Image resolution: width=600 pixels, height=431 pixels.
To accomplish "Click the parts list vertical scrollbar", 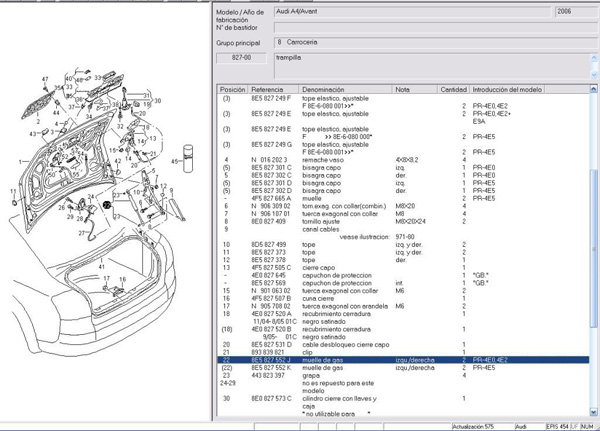I will coord(594,250).
